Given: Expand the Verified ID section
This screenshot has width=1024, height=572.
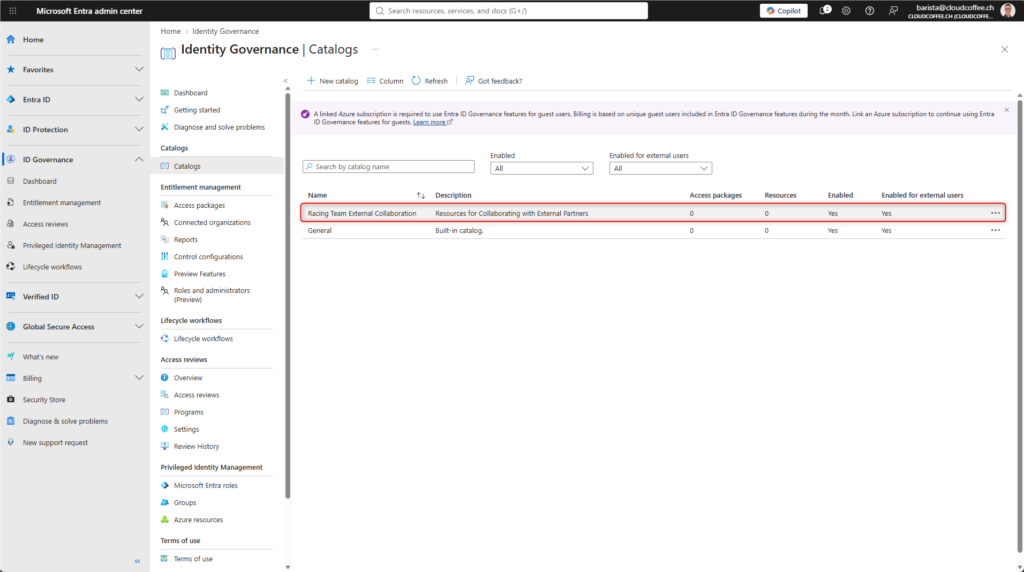Looking at the screenshot, I should point(139,296).
